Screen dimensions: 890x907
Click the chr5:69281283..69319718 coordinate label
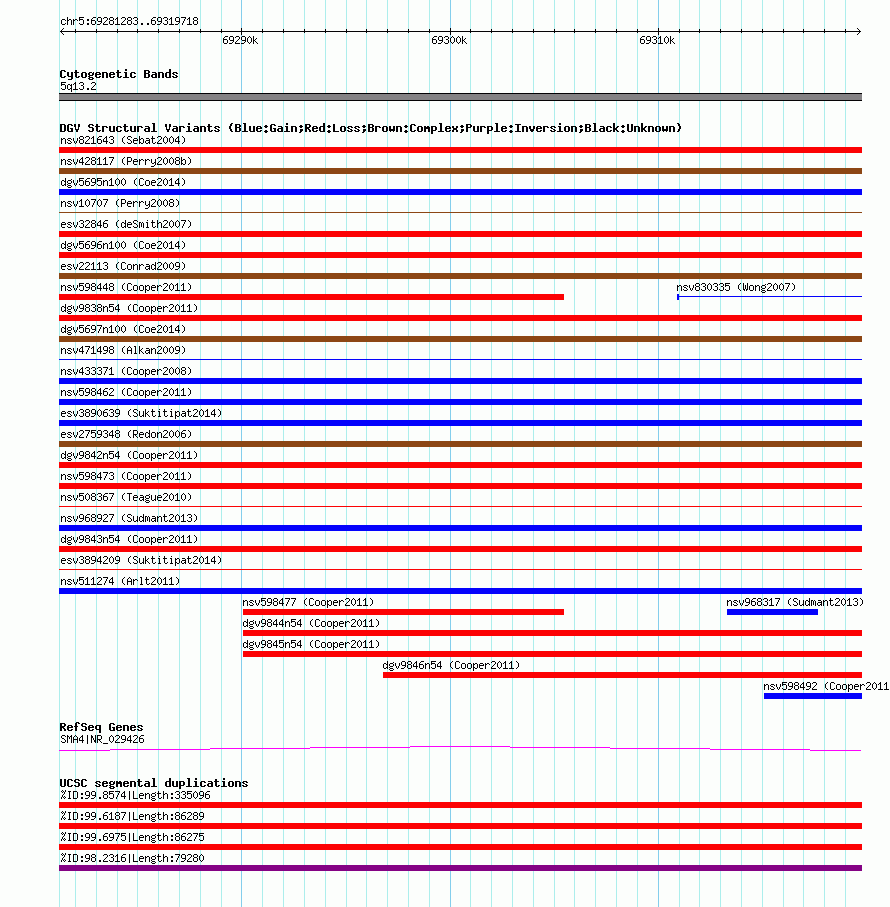coord(130,21)
